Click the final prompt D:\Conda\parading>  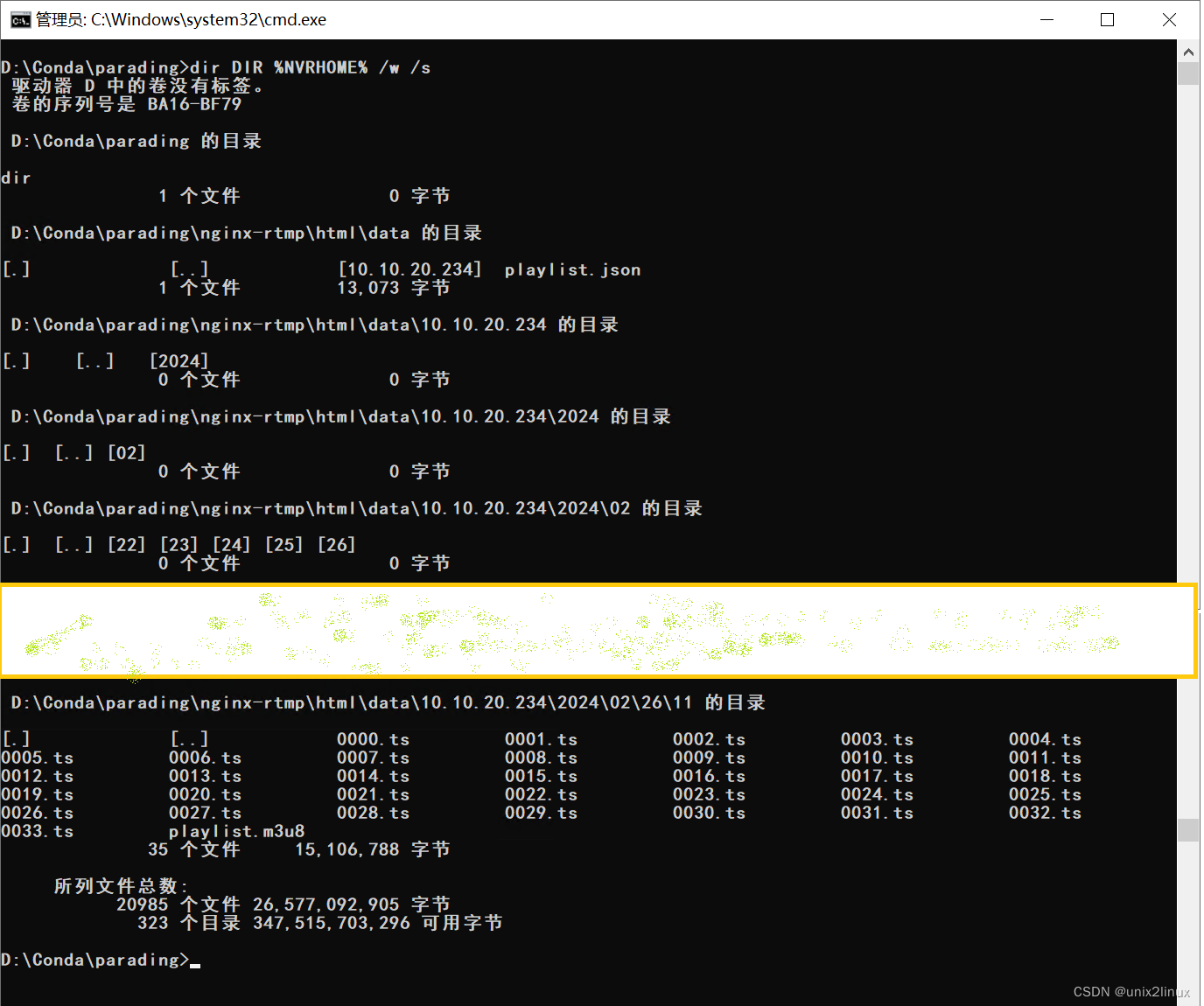(95, 961)
